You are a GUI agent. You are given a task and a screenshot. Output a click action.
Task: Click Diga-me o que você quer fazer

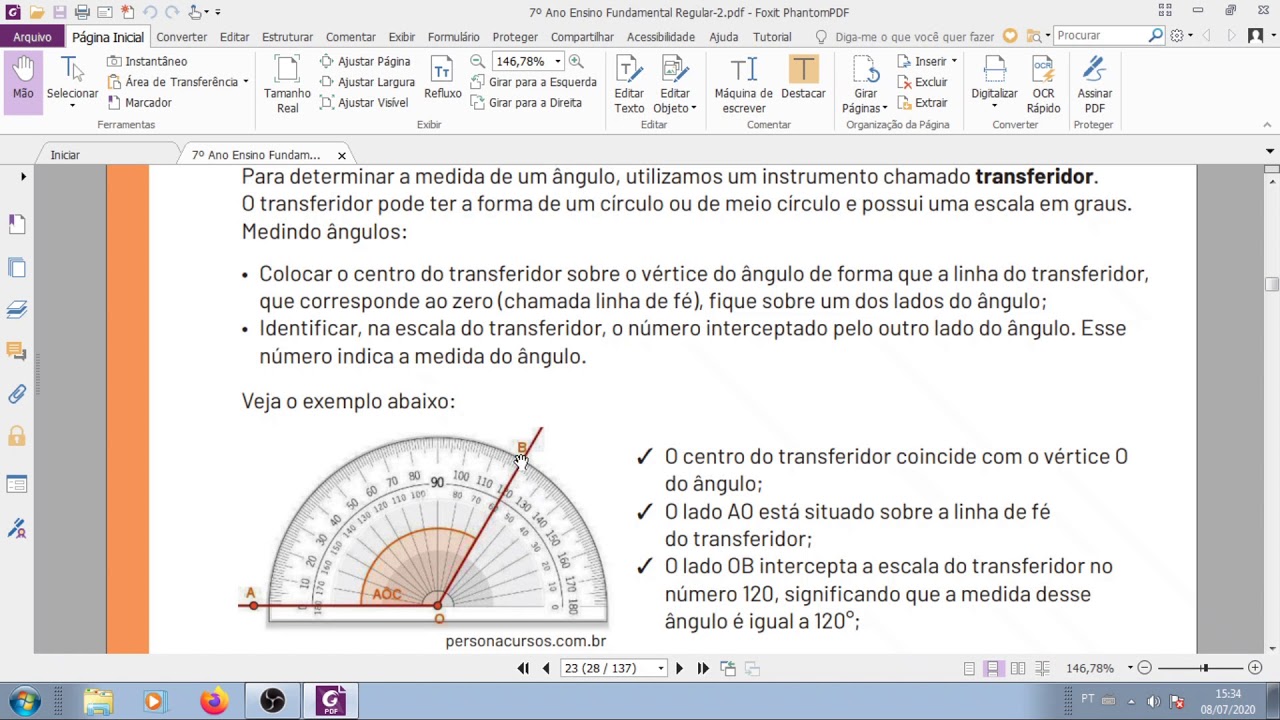(914, 37)
